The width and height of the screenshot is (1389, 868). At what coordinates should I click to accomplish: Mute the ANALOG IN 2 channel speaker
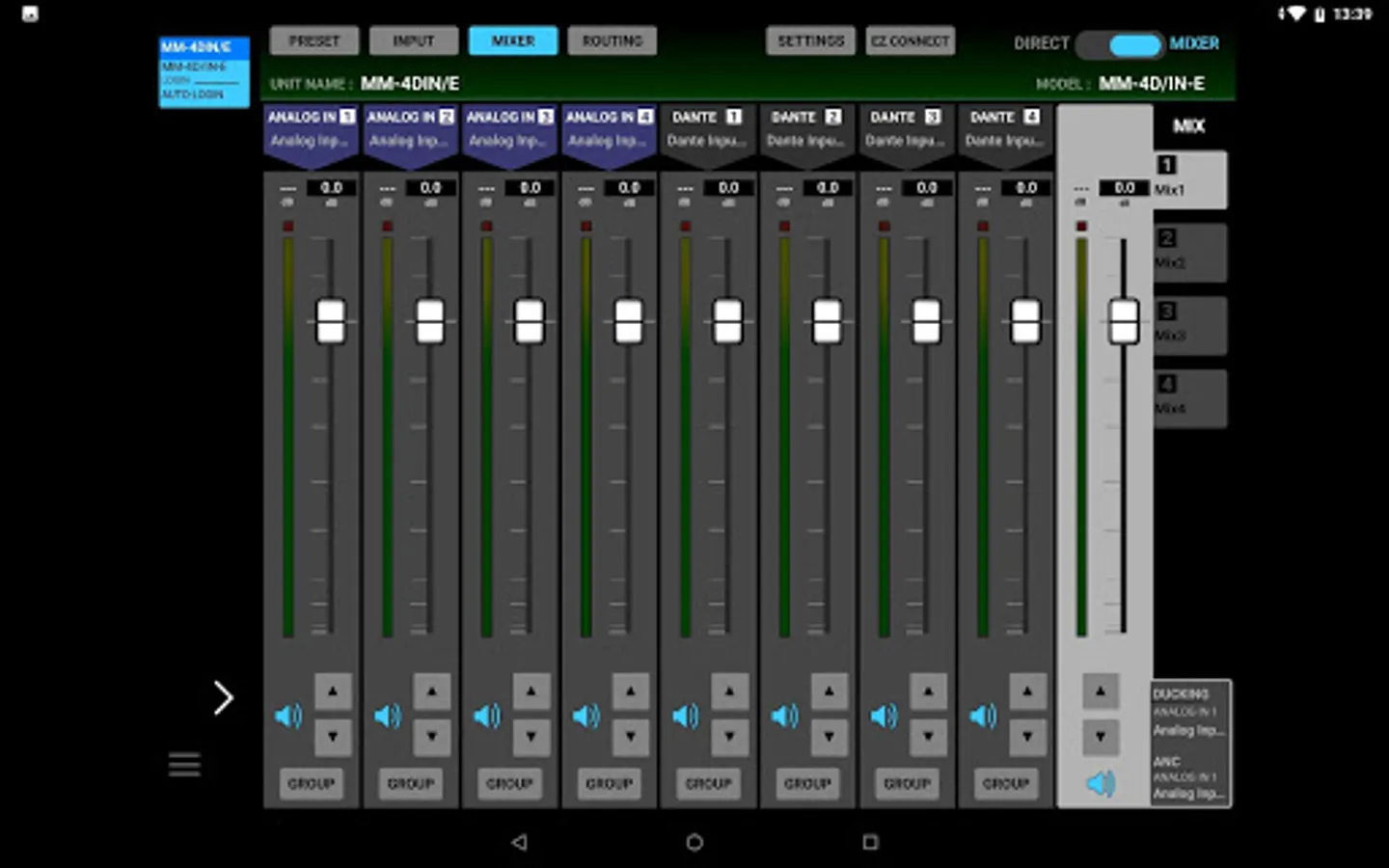coord(388,716)
